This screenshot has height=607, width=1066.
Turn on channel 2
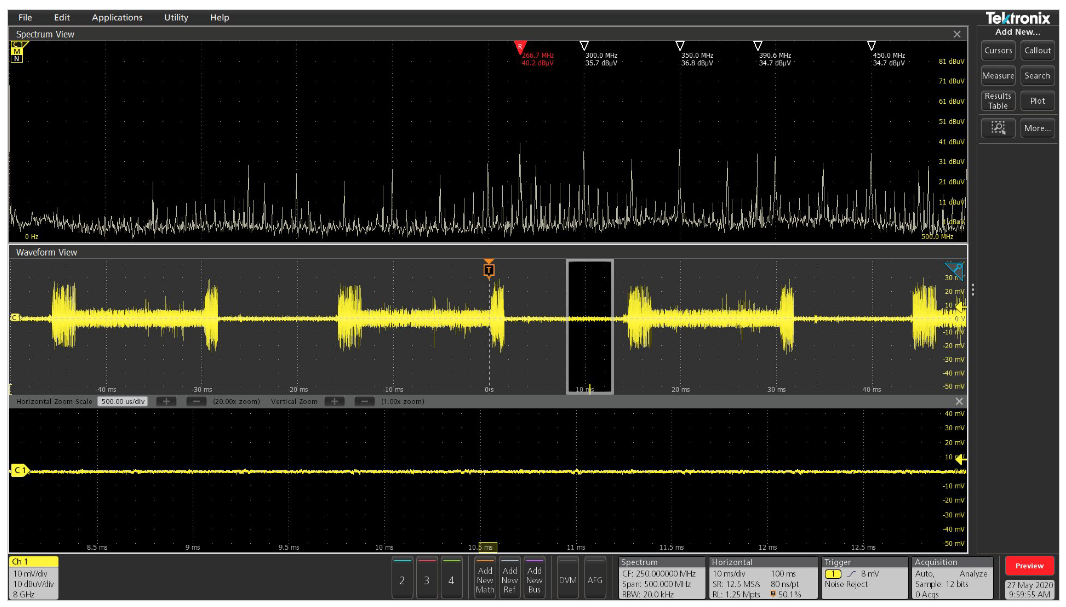(402, 579)
